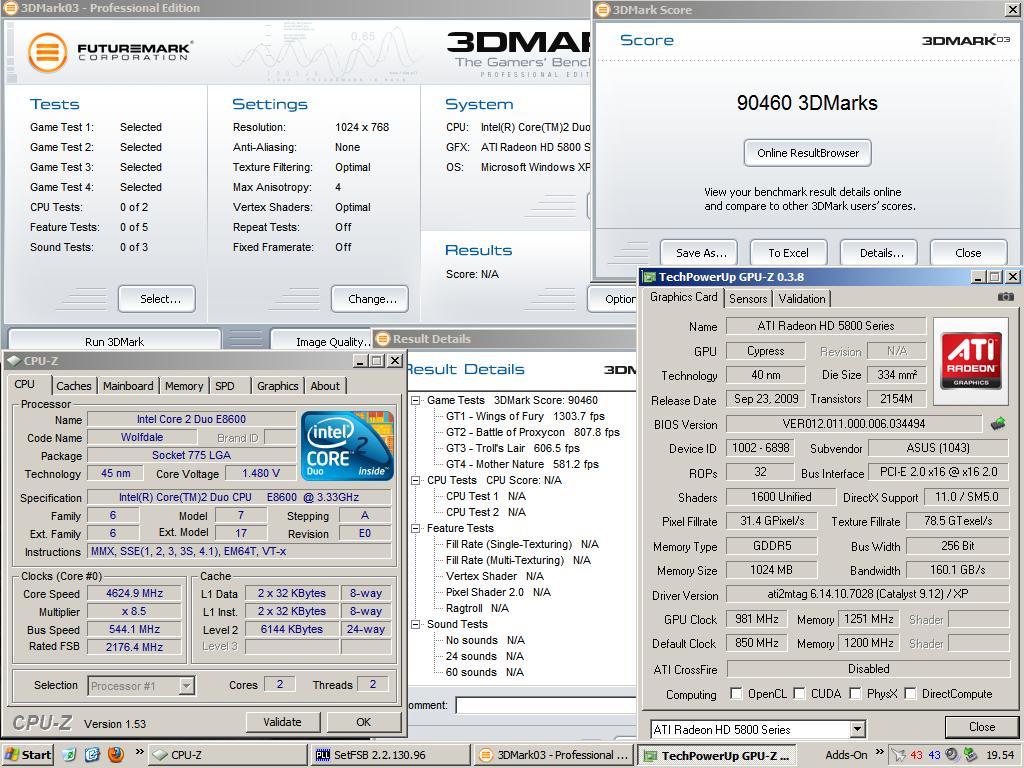Collapse the Feature Tests tree node
1024x768 pixels.
(x=415, y=528)
